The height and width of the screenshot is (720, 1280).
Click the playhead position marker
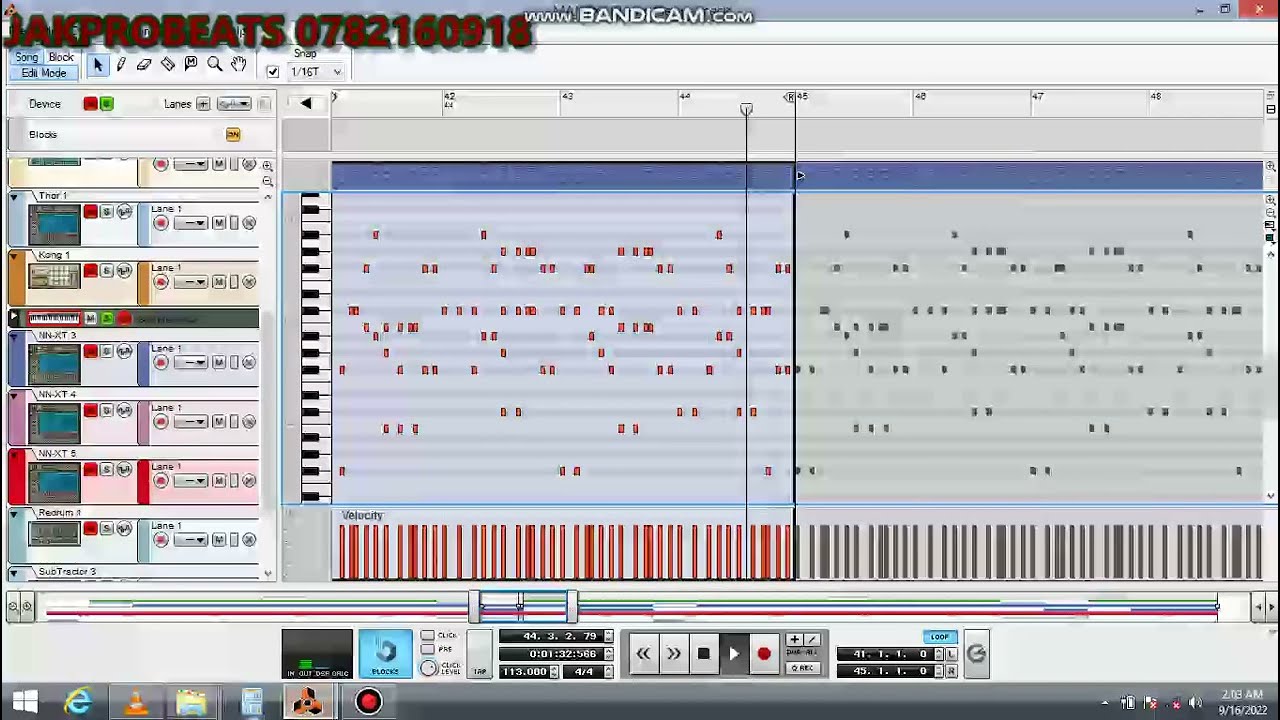pyautogui.click(x=746, y=110)
